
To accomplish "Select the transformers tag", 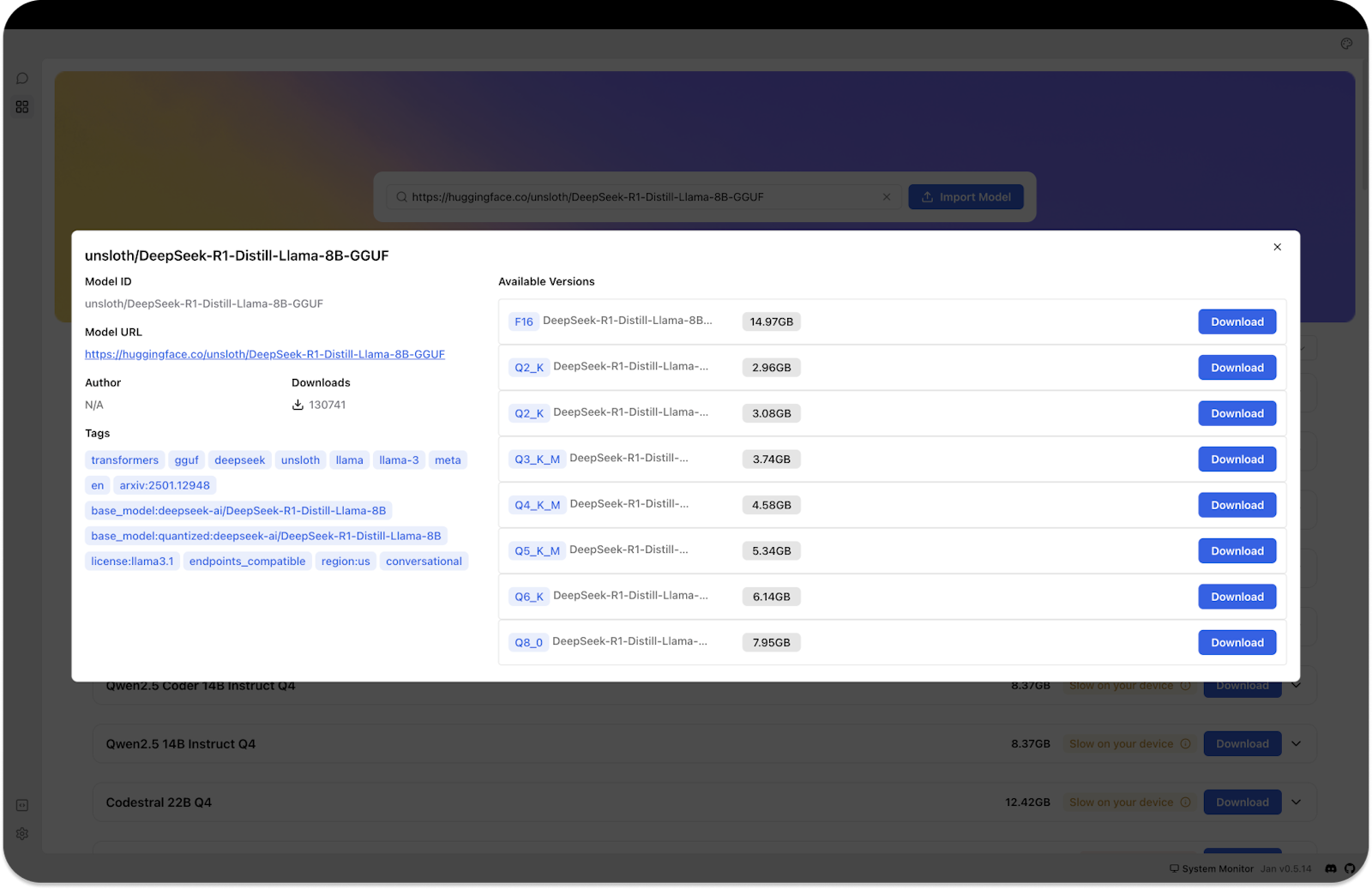I will point(124,460).
